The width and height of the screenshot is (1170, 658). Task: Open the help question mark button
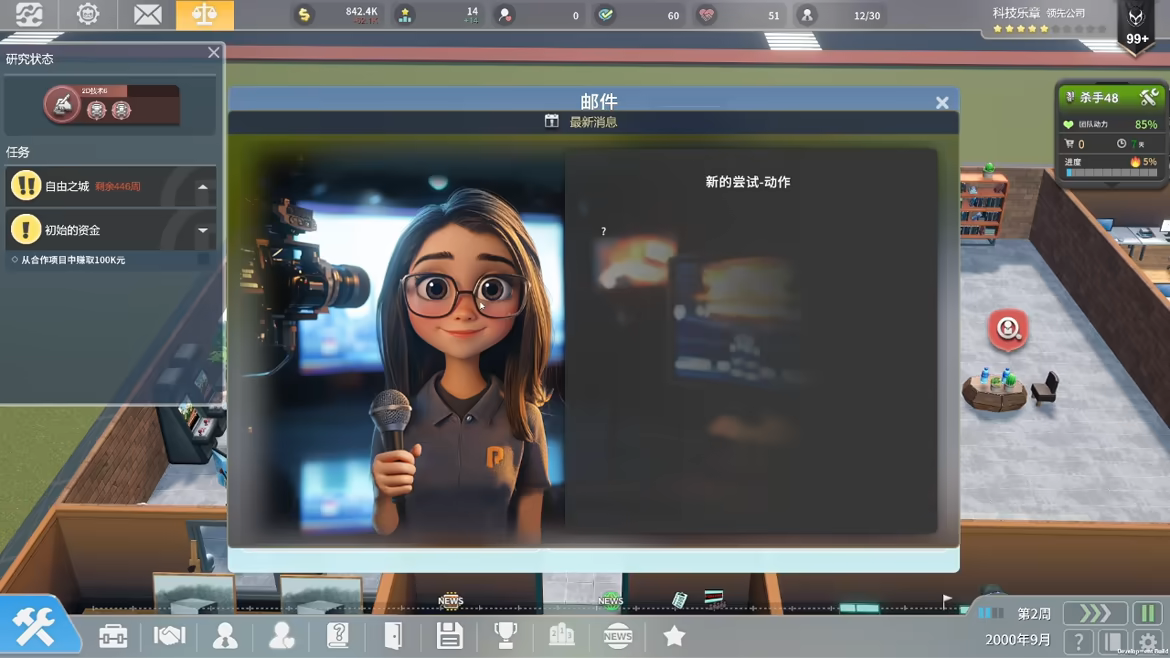(1078, 641)
